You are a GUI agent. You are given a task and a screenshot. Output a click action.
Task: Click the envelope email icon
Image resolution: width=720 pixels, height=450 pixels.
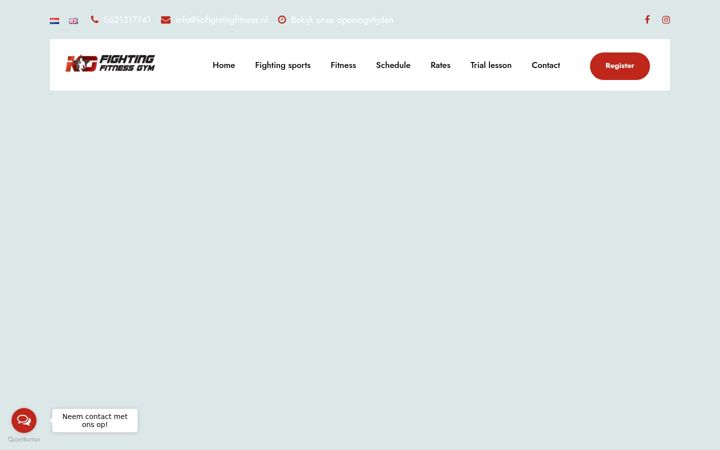pos(166,20)
